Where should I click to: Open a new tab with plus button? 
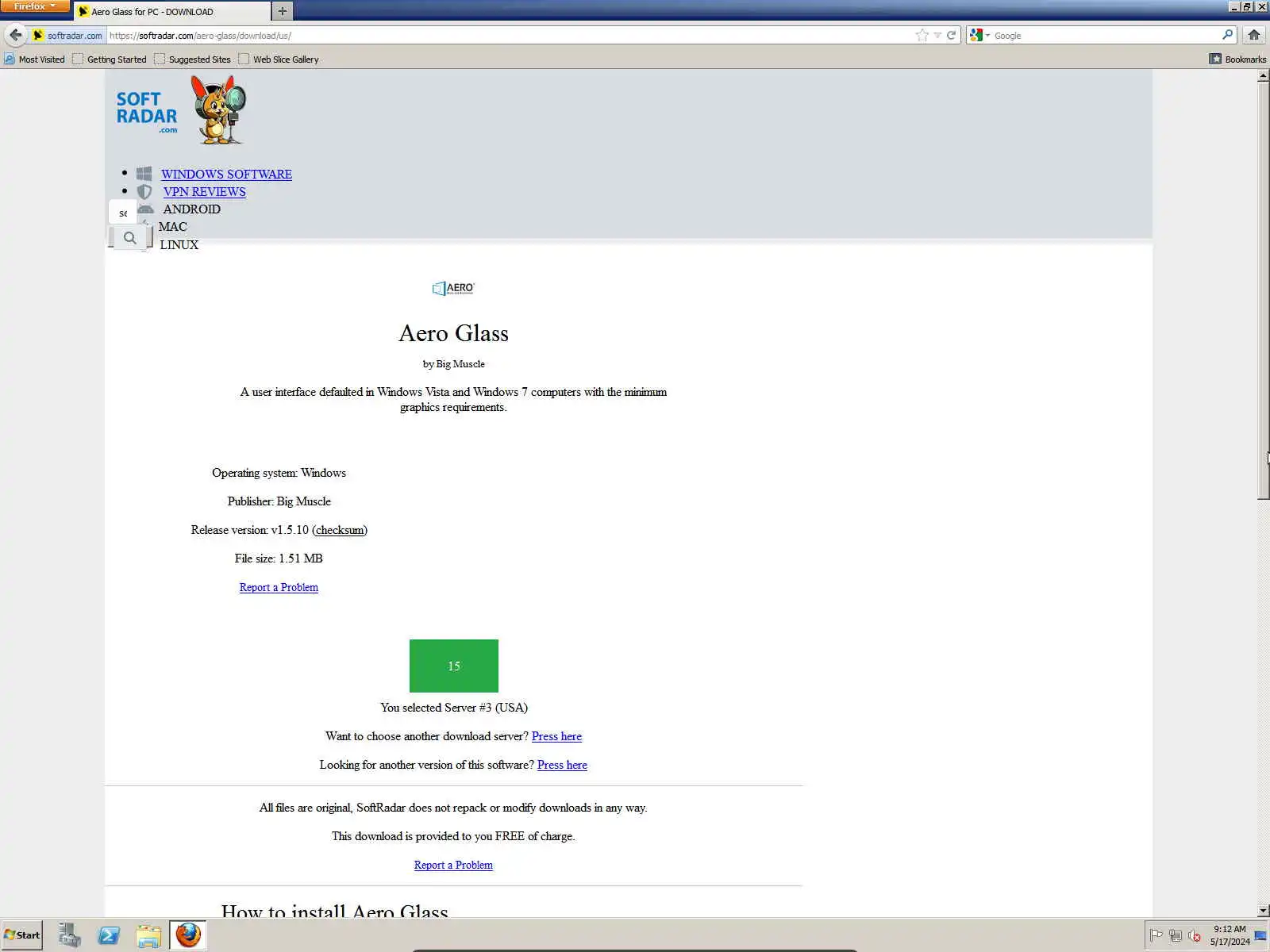click(282, 11)
